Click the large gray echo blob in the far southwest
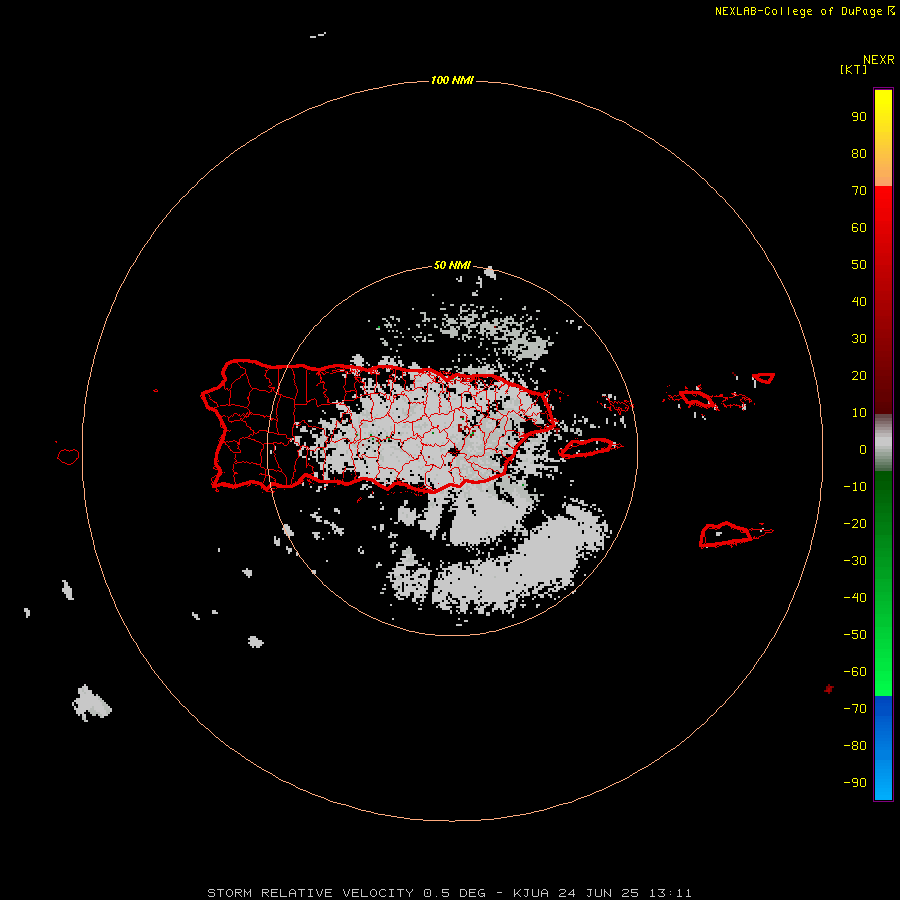Screen dimensions: 900x900 (x=91, y=702)
